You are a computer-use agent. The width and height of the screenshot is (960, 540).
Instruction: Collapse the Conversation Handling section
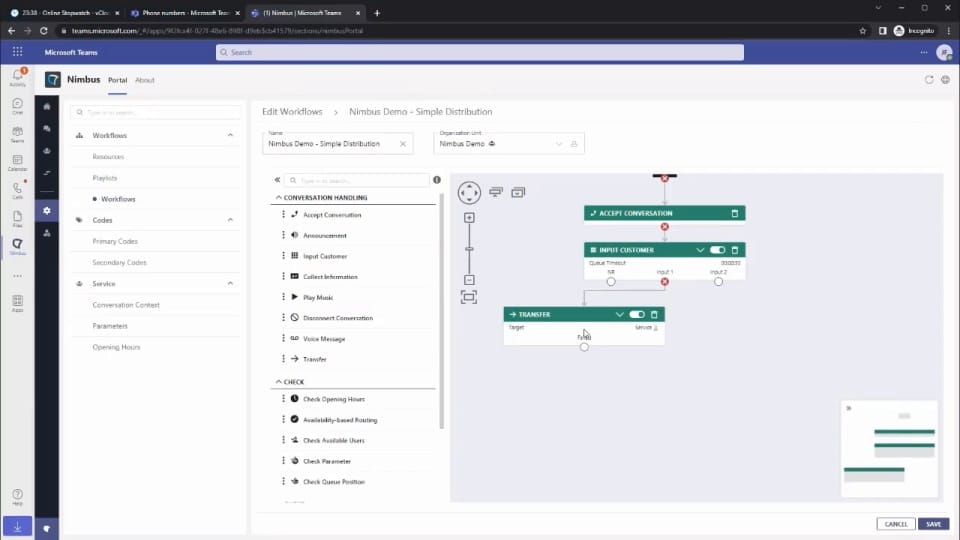(x=279, y=198)
